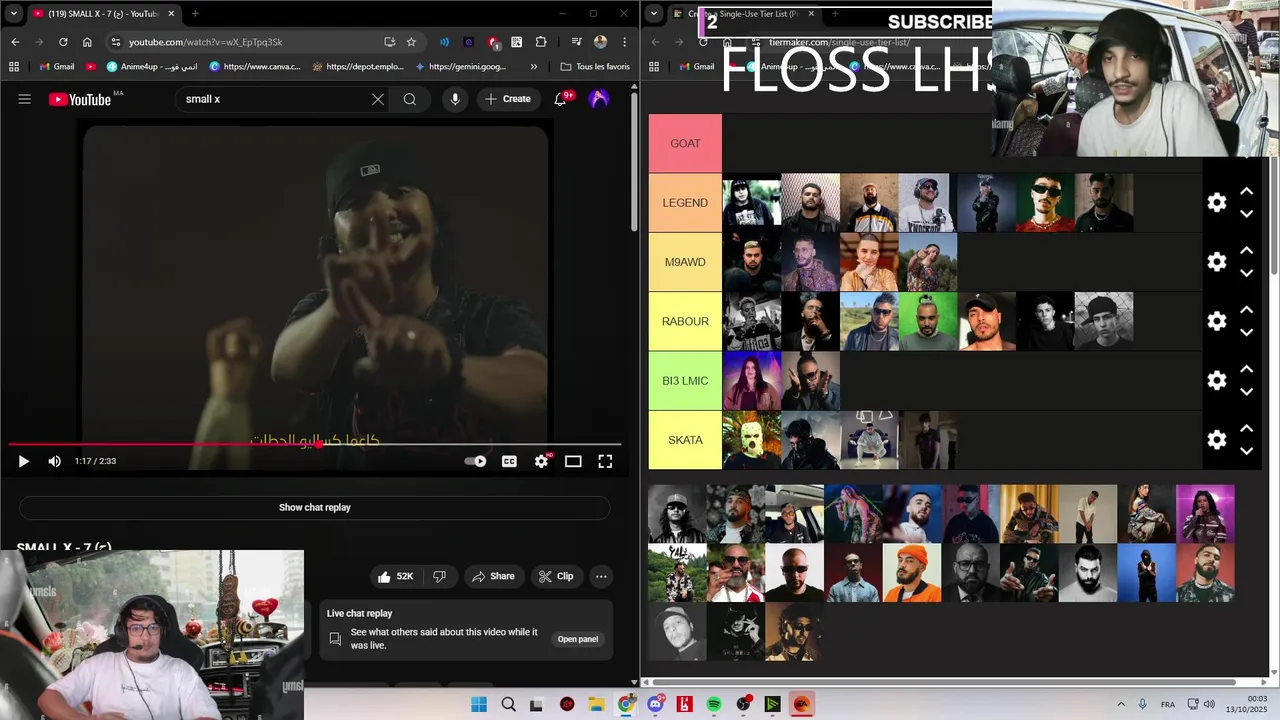Expand the system tray hidden icons
Screen dimensions: 1280x720
(x=1121, y=704)
